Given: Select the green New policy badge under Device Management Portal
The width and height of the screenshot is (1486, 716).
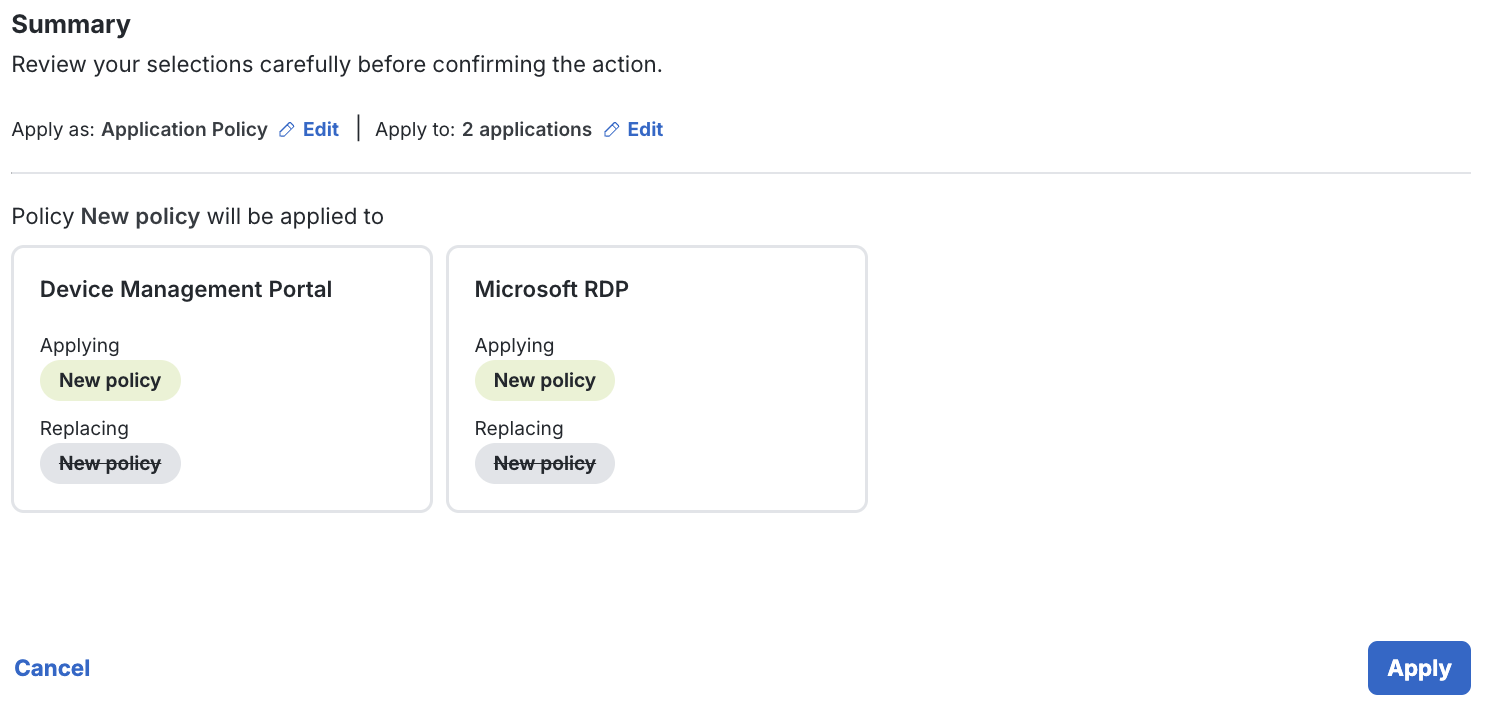Looking at the screenshot, I should pyautogui.click(x=110, y=380).
